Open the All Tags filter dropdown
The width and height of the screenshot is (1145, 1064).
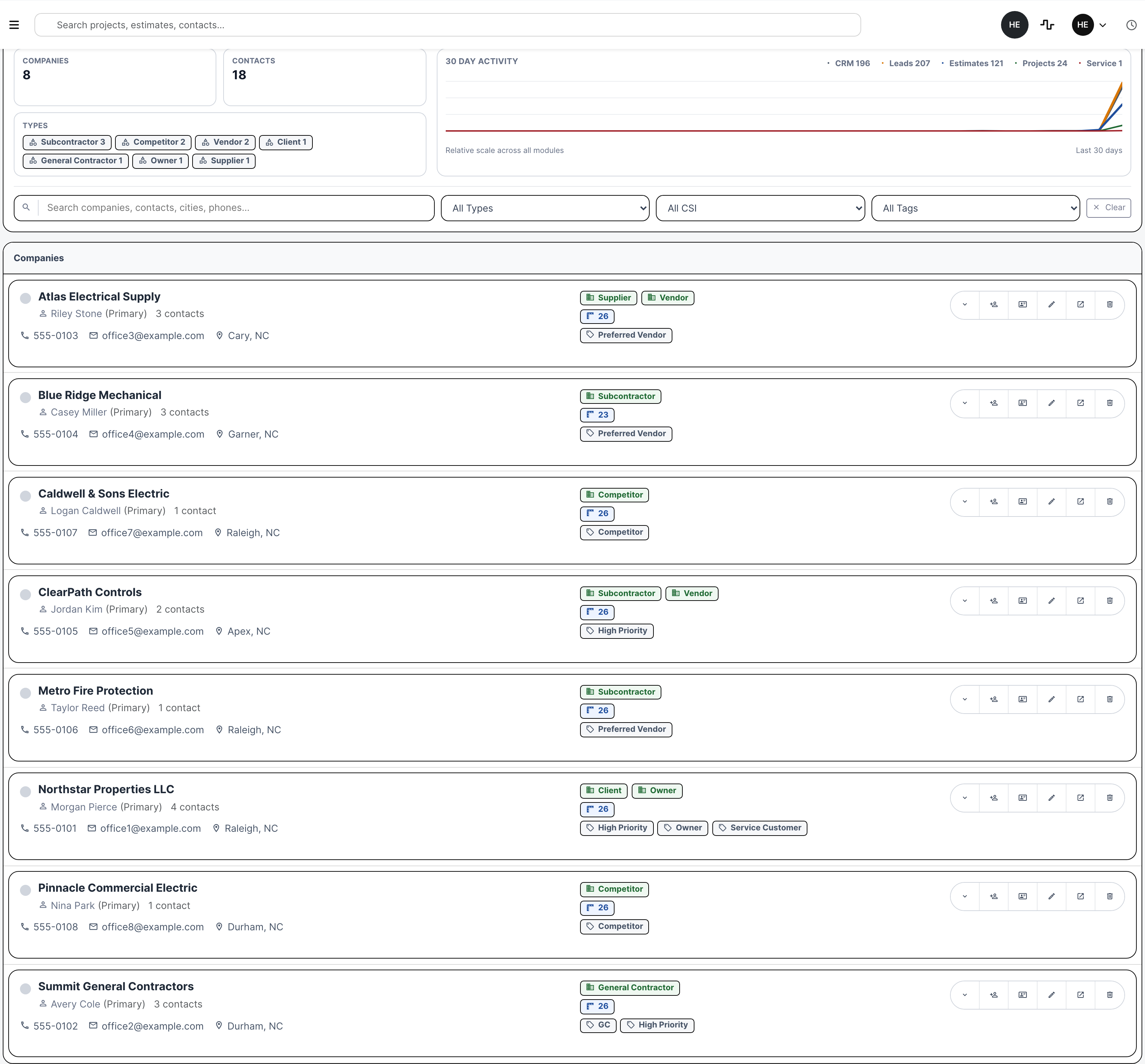[975, 208]
